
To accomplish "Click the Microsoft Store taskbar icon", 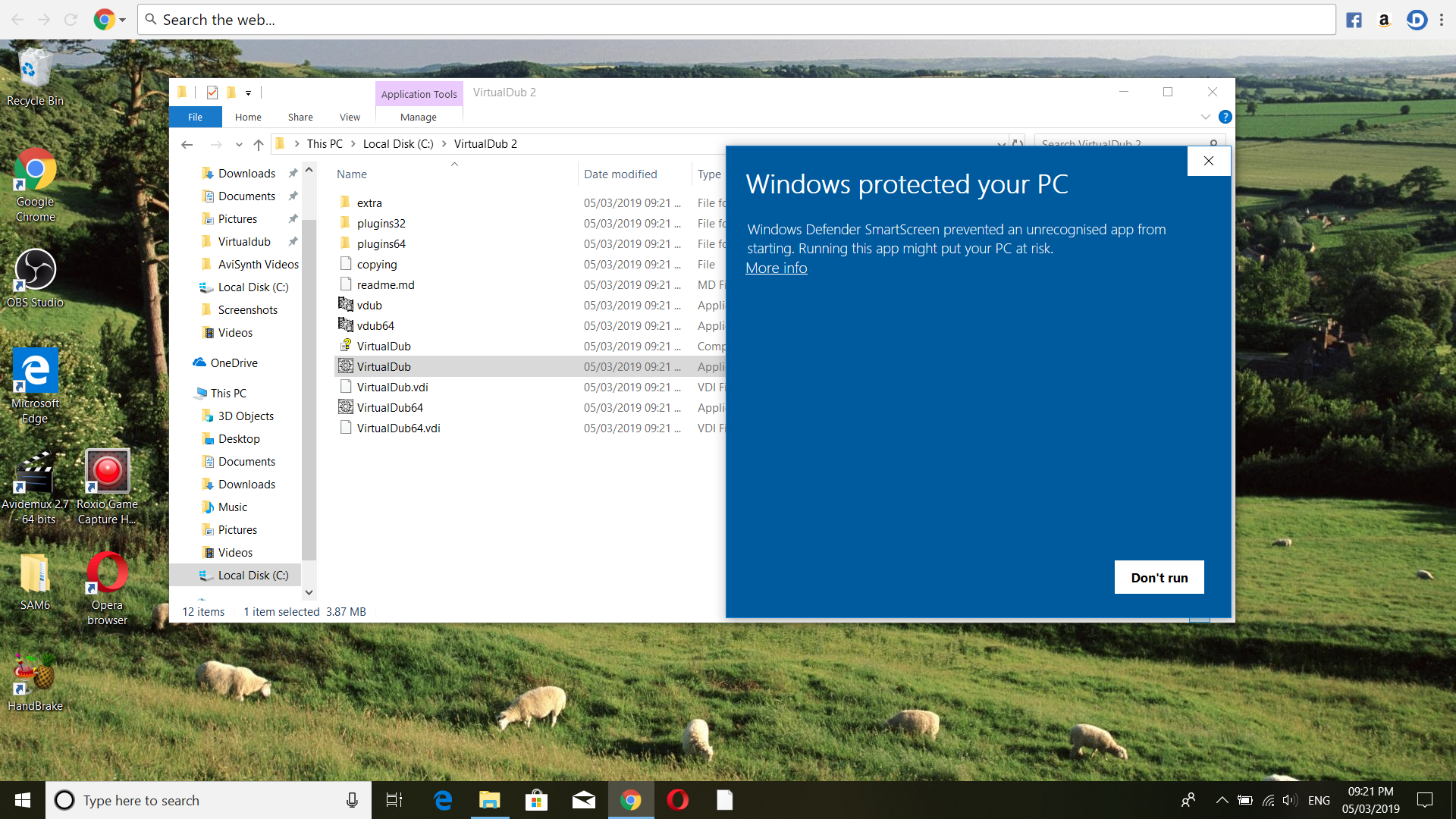I will click(536, 800).
